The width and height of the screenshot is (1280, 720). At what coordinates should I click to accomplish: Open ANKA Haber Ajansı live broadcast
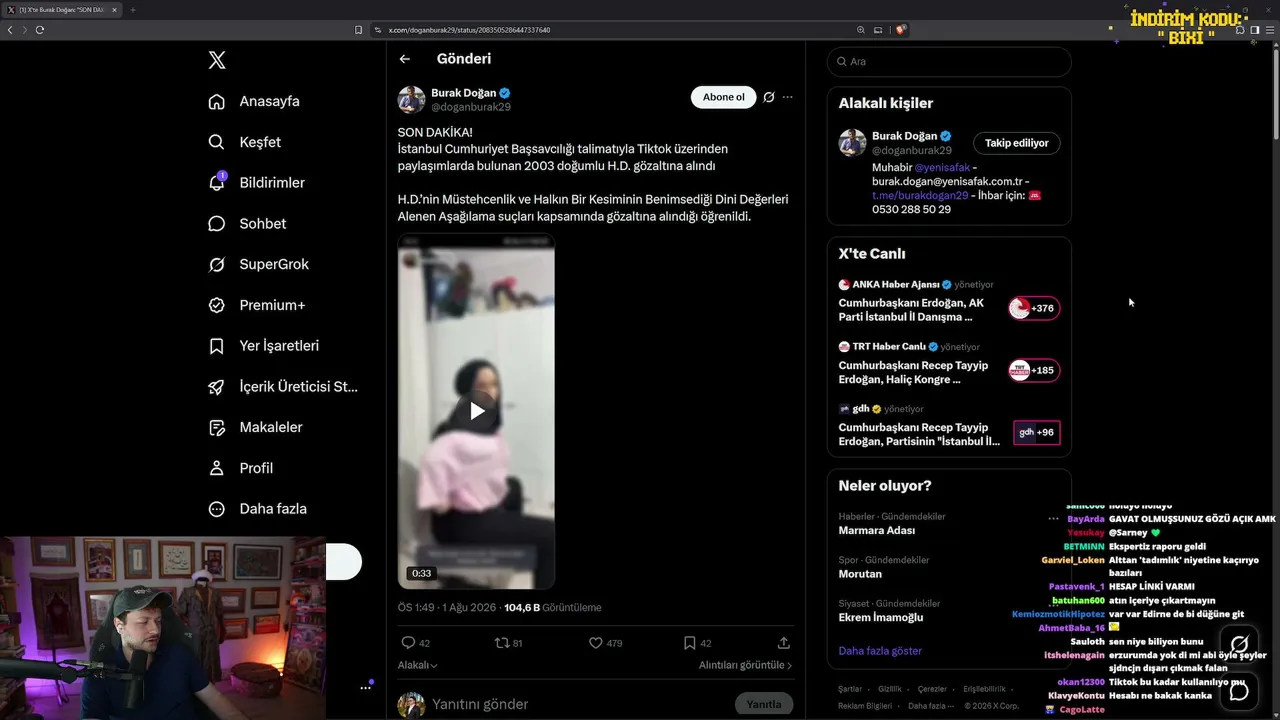coord(949,300)
